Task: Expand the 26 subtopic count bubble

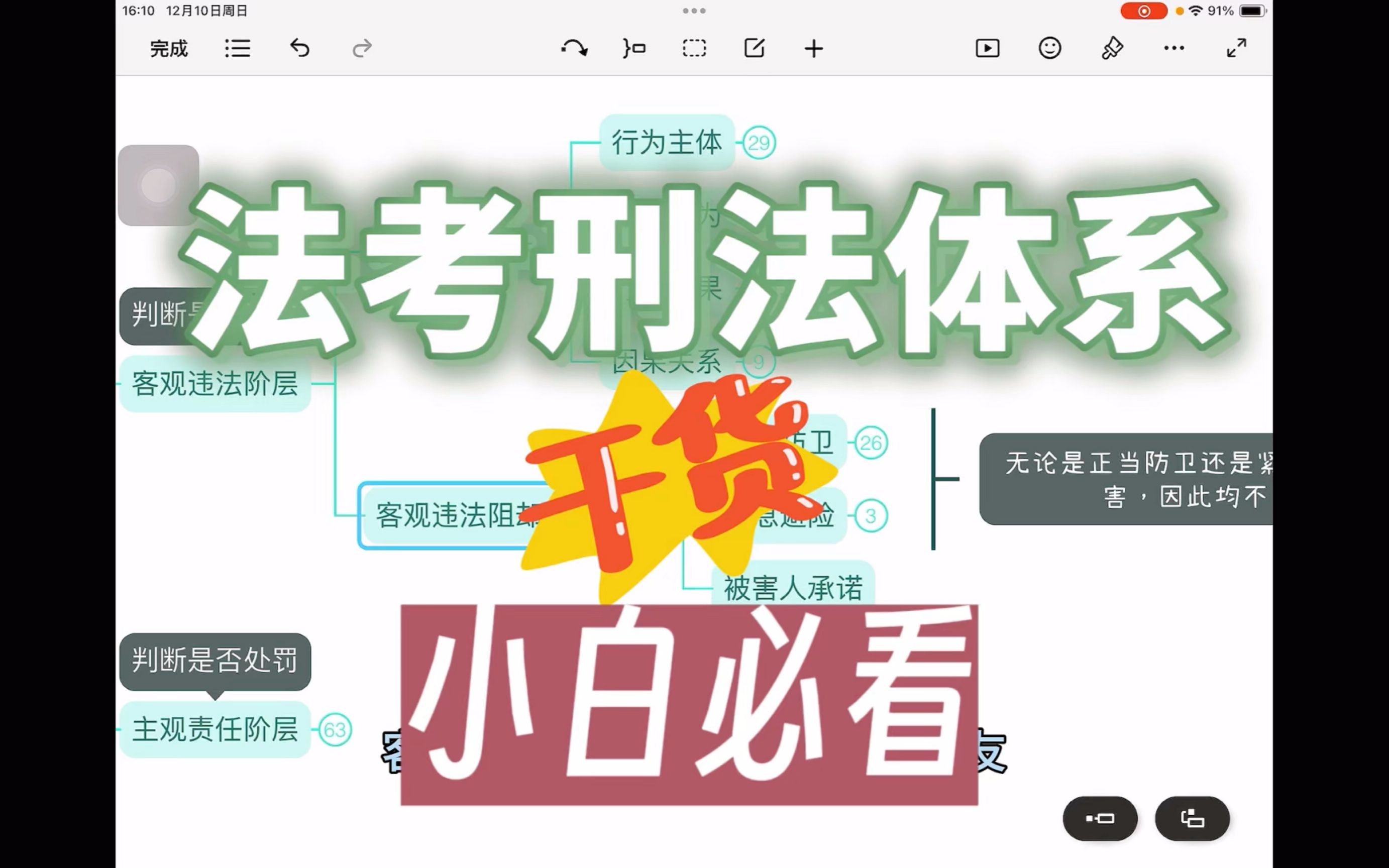Action: coord(871,443)
